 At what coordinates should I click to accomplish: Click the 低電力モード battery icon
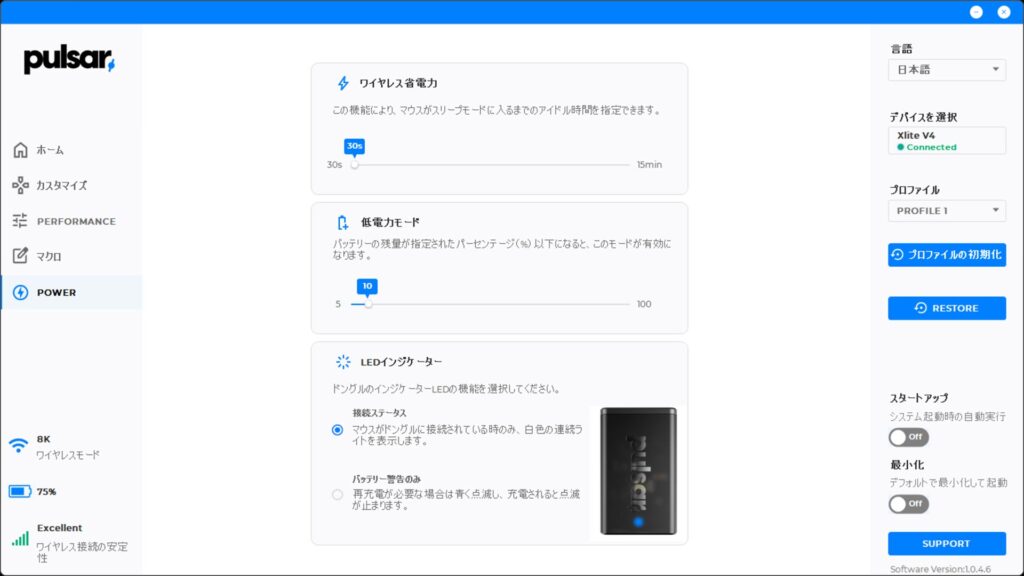click(343, 223)
